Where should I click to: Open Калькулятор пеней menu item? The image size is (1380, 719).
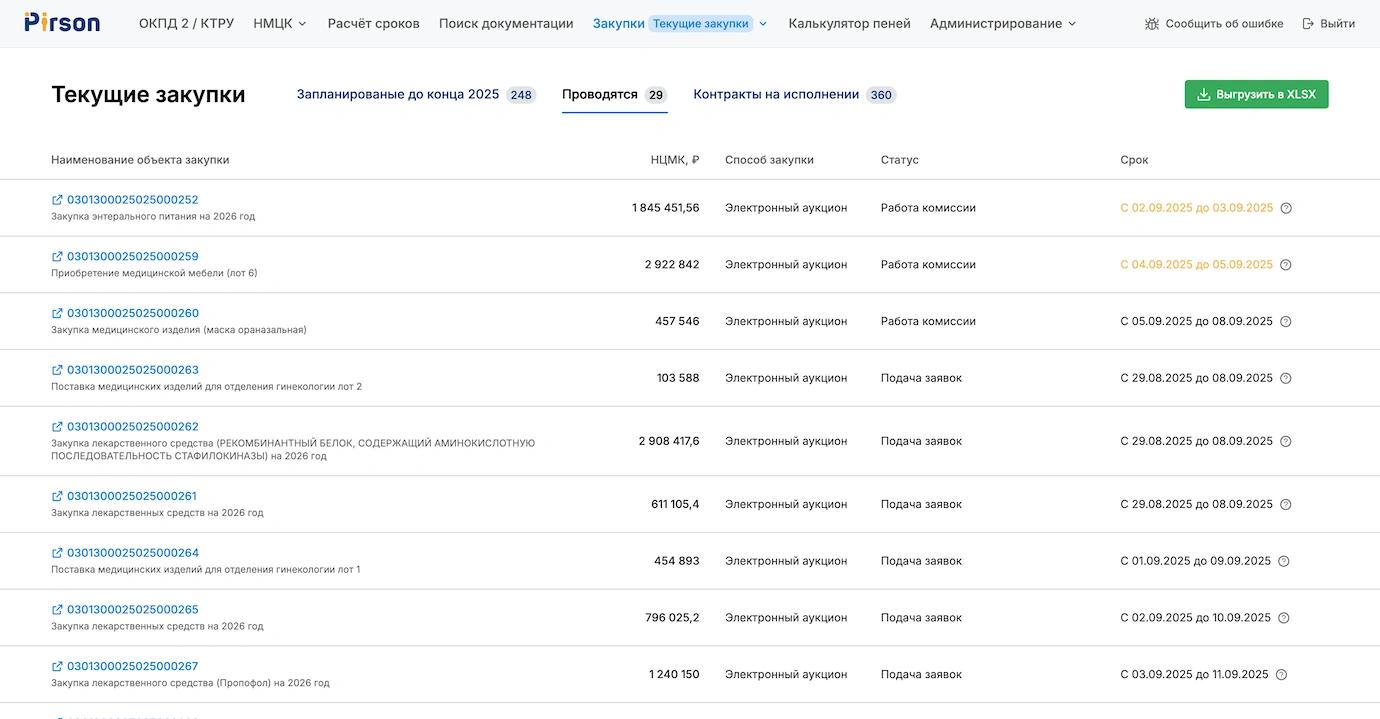(849, 23)
